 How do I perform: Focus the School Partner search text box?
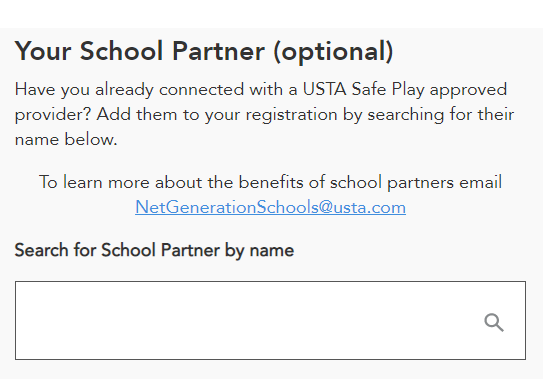click(x=270, y=320)
